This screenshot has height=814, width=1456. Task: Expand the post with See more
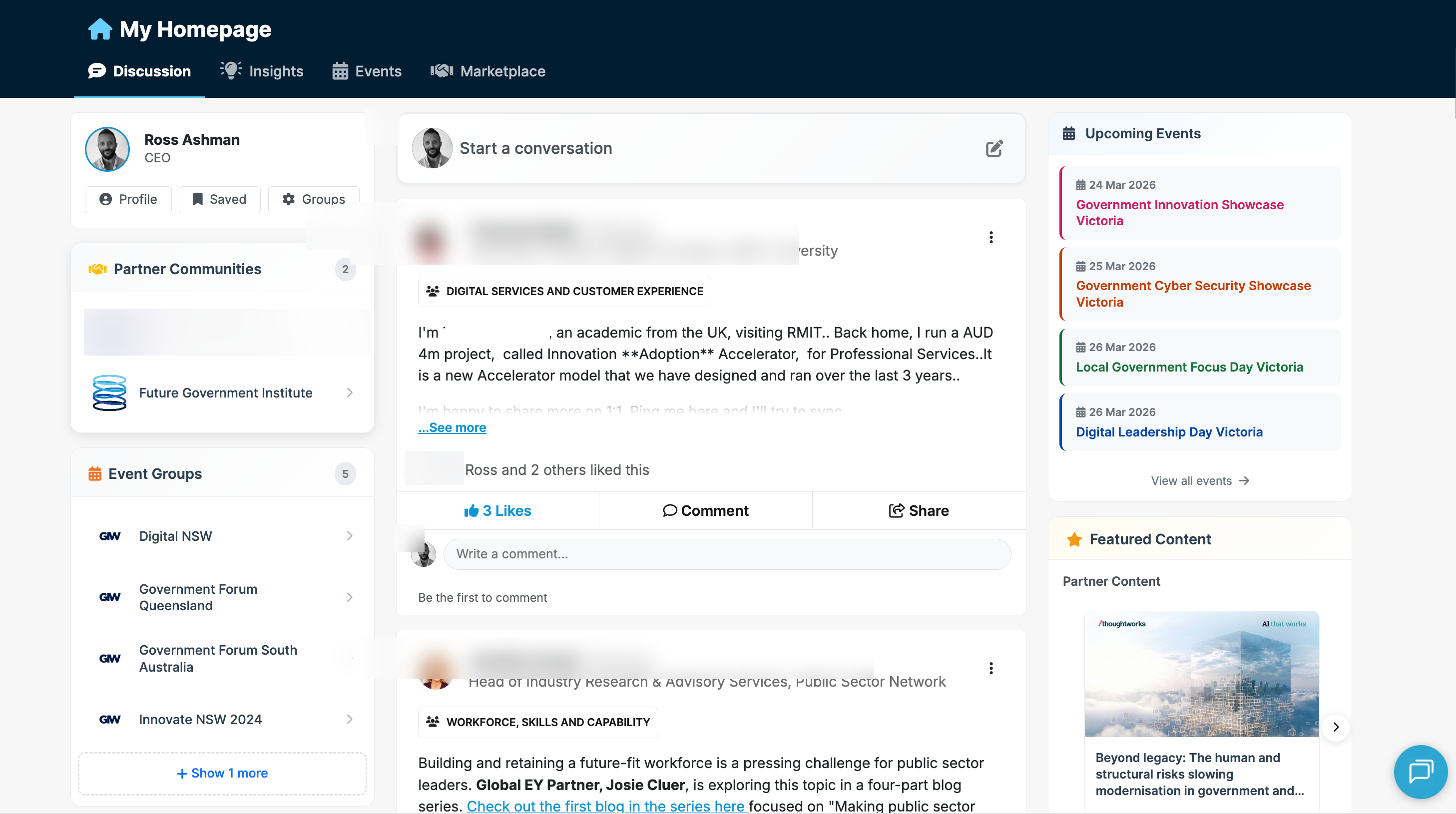point(452,427)
